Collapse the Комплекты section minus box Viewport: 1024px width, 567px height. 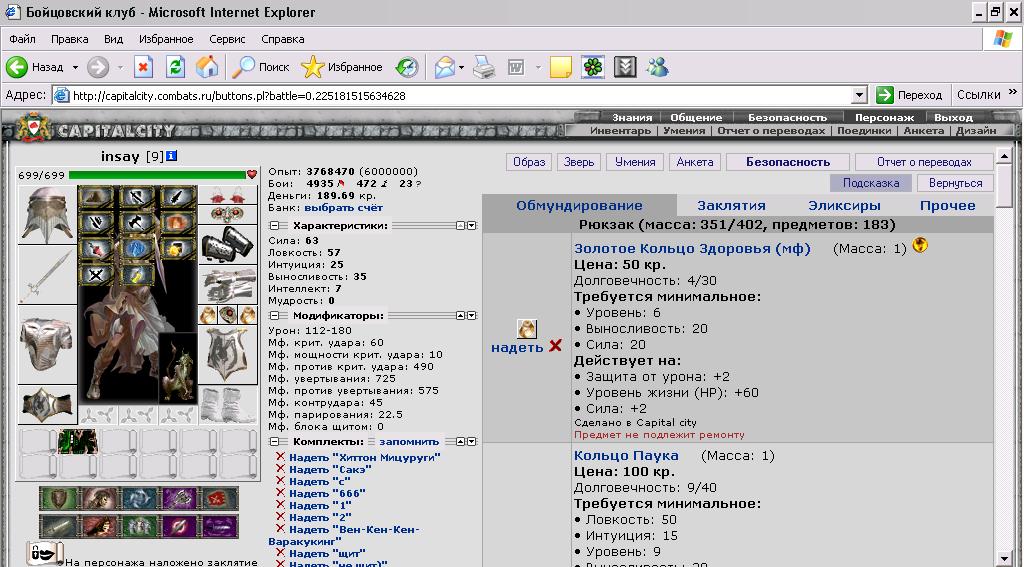click(x=274, y=442)
